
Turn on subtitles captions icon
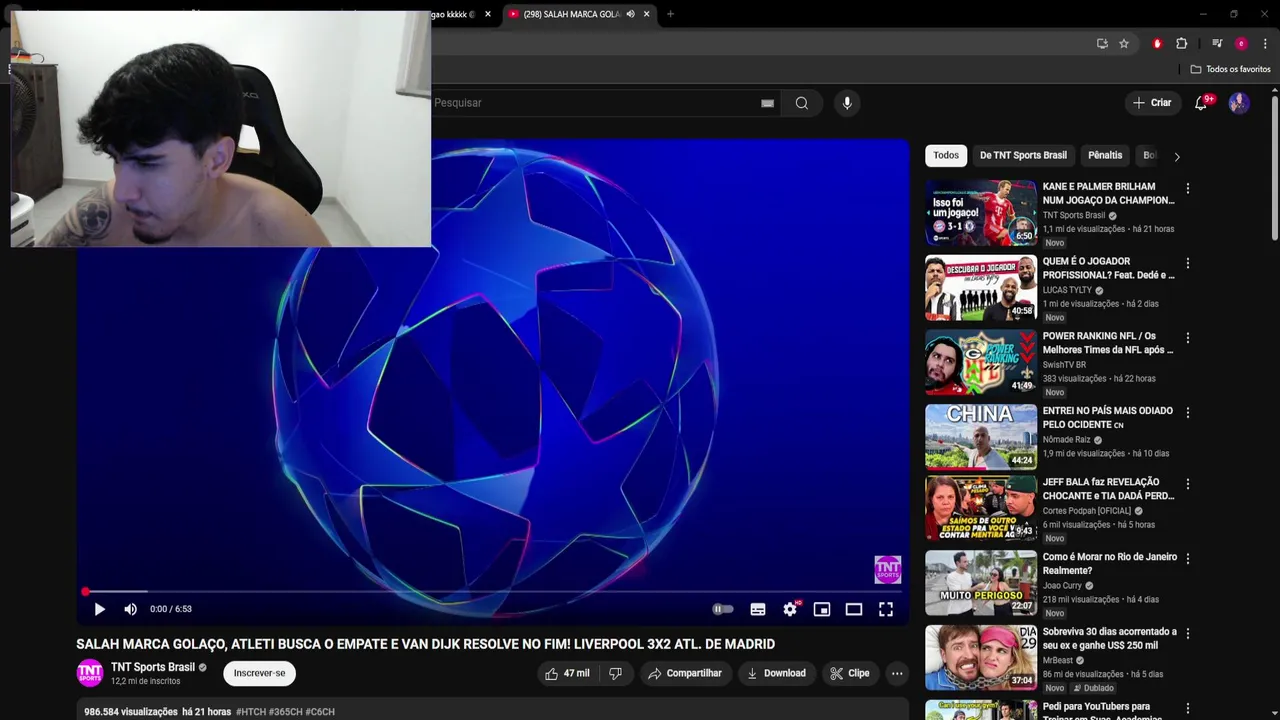pos(758,609)
